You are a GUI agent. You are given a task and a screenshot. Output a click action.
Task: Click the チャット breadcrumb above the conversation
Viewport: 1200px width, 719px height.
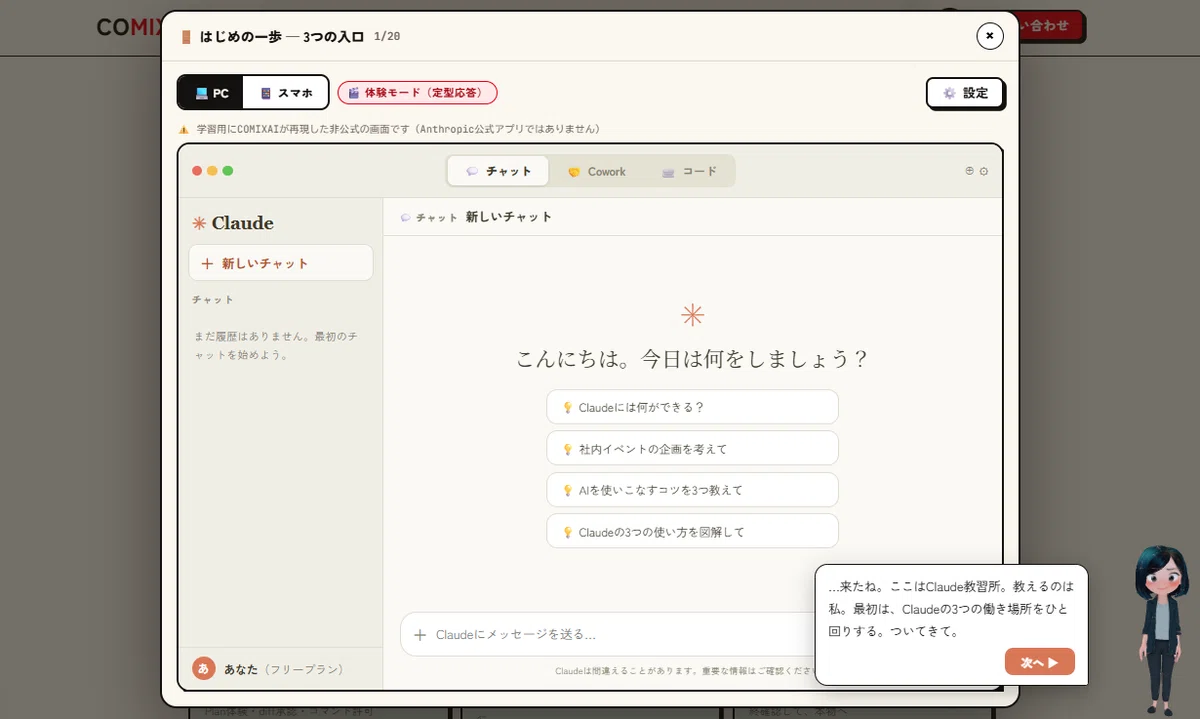[x=429, y=217]
